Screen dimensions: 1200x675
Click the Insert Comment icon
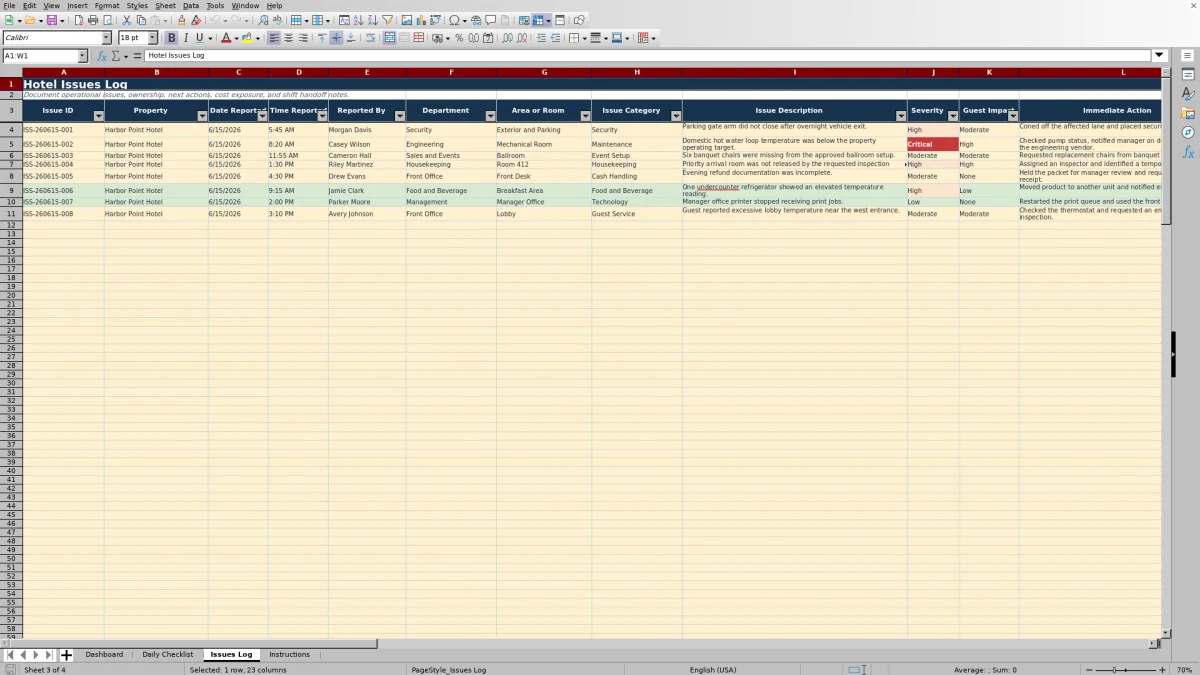pyautogui.click(x=490, y=20)
